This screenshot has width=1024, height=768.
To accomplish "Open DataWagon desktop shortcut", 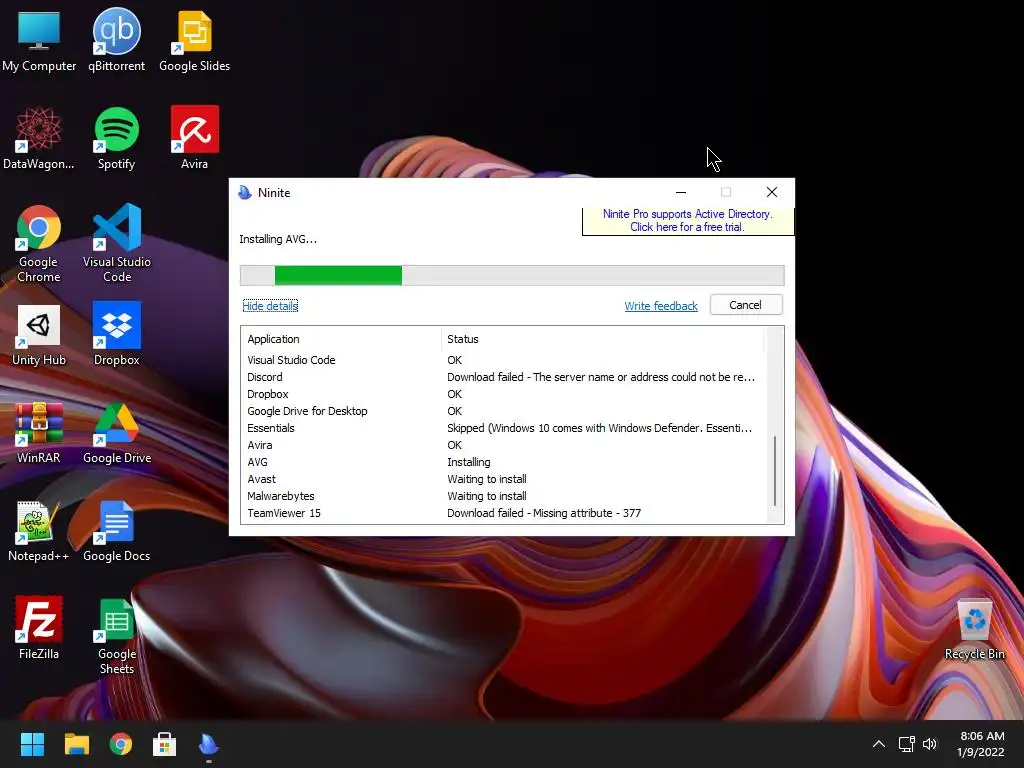I will [39, 138].
